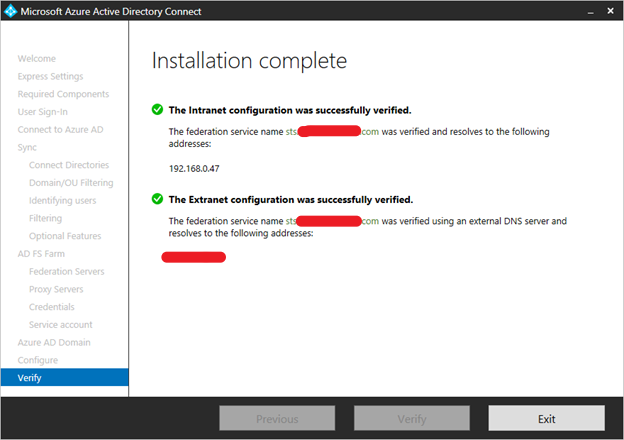Click the green checkmark beside Intranet configuration
This screenshot has height=440, width=624.
pyautogui.click(x=158, y=109)
